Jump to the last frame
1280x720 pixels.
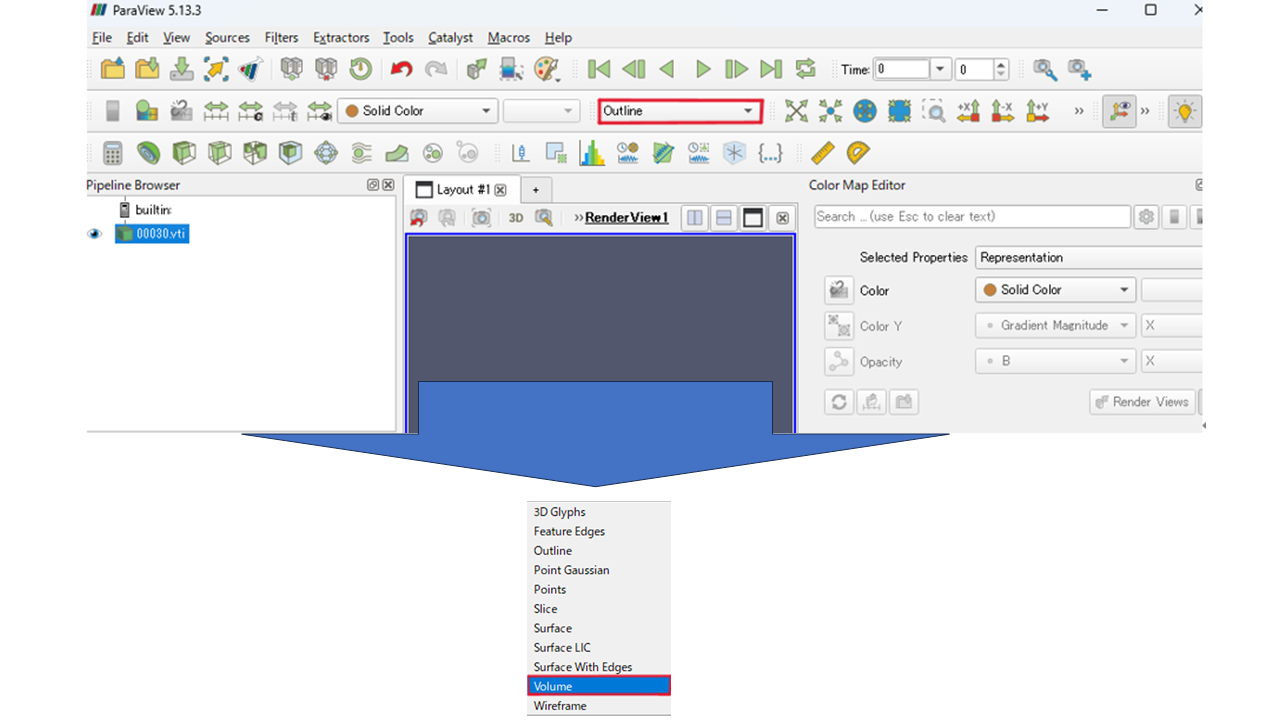771,68
